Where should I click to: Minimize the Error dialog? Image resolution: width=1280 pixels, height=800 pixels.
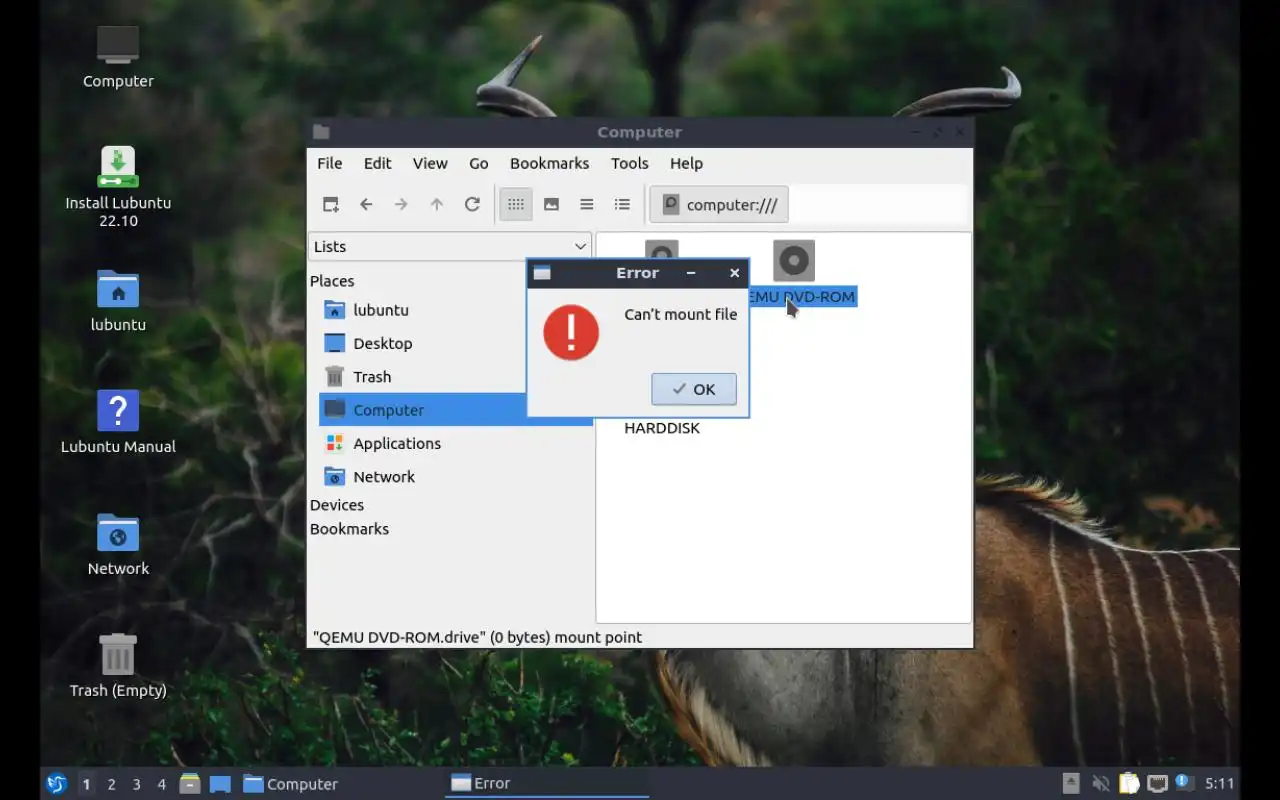pos(691,273)
